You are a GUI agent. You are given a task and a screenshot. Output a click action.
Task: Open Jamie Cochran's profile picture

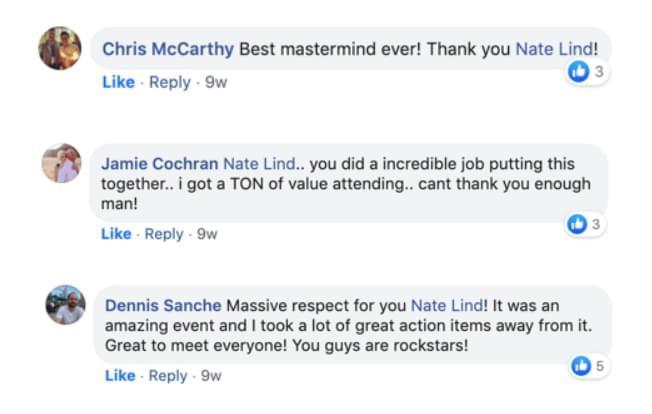pos(62,163)
